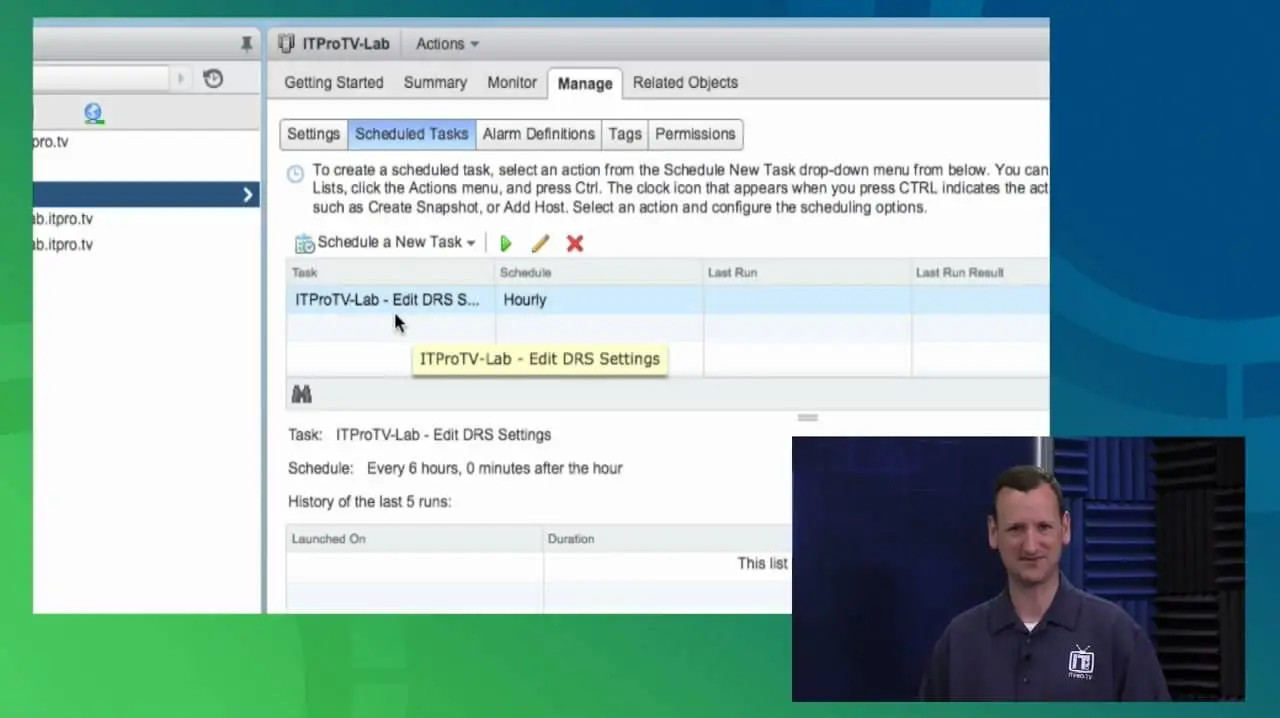Run the selected scheduled task (green play)
1280x718 pixels.
(506, 243)
